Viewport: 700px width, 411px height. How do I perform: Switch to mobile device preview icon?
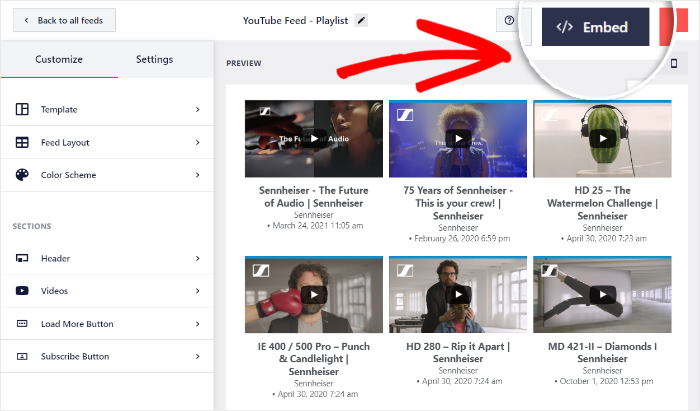(673, 64)
